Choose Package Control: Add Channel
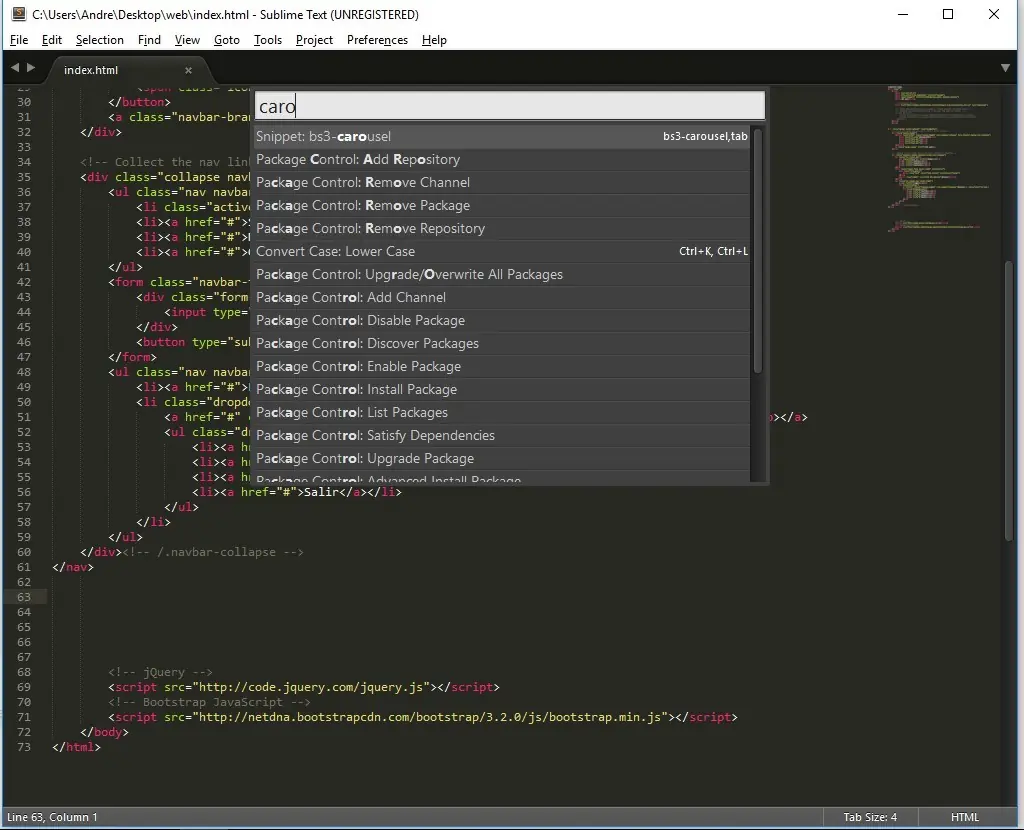1024x830 pixels. click(x=502, y=297)
